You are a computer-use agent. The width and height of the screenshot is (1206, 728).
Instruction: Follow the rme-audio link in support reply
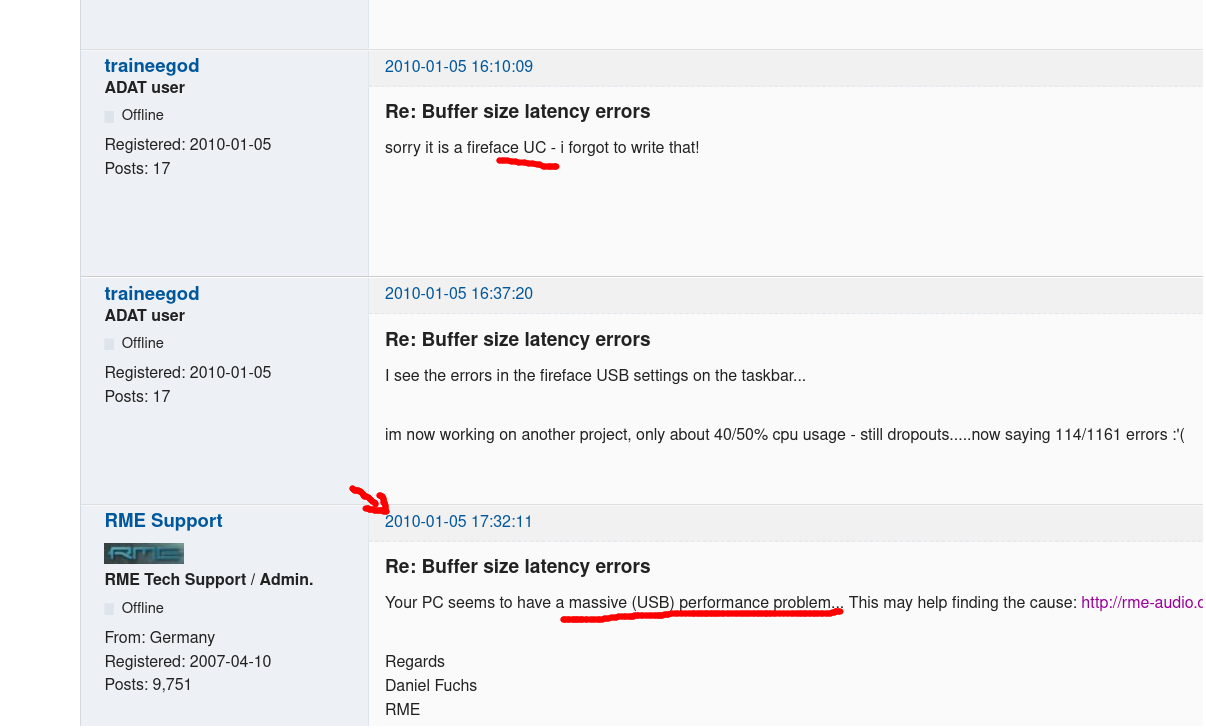pyautogui.click(x=1142, y=603)
